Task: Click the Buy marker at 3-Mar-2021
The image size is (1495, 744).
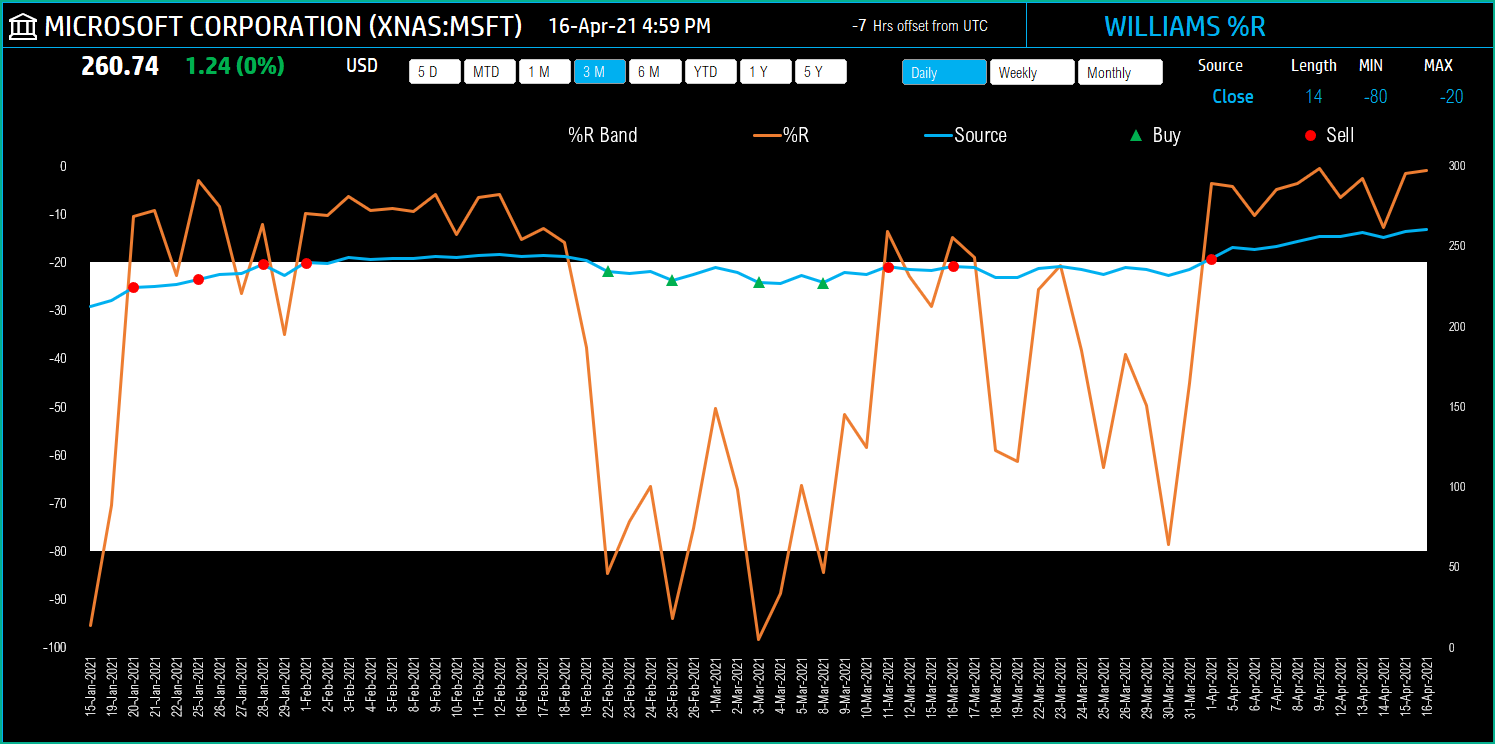Action: click(x=758, y=282)
